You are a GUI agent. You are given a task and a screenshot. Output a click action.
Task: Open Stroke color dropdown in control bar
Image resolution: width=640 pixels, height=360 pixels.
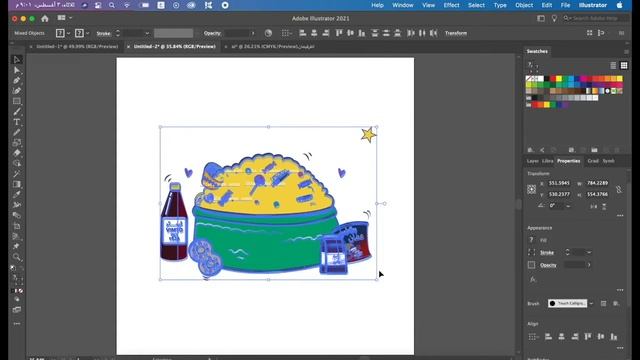click(87, 33)
